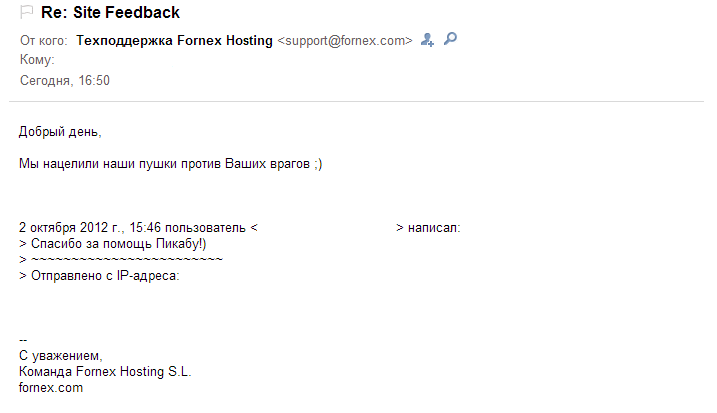Open sender name Техподдержка Fornex Hosting
Image resolution: width=717 pixels, height=413 pixels.
point(174,41)
